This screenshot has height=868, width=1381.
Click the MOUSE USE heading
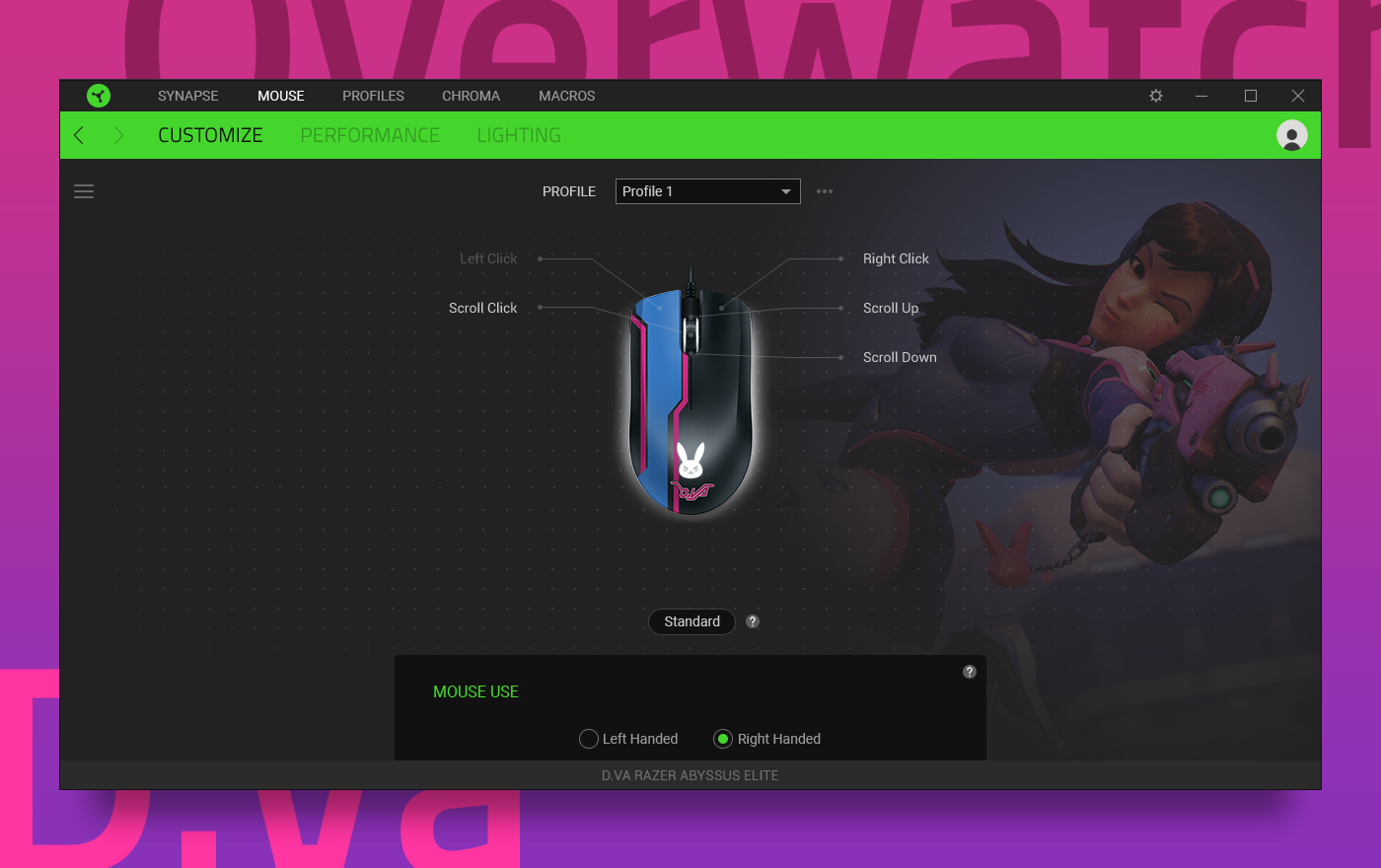475,691
